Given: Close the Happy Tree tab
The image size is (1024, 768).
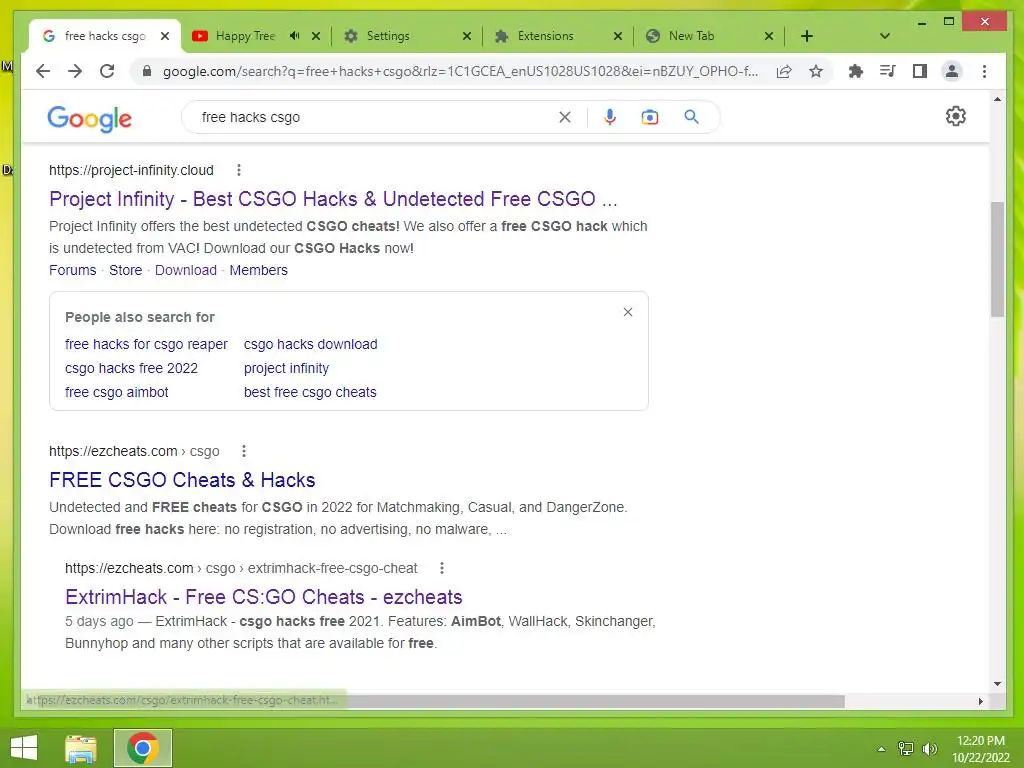Looking at the screenshot, I should [316, 36].
